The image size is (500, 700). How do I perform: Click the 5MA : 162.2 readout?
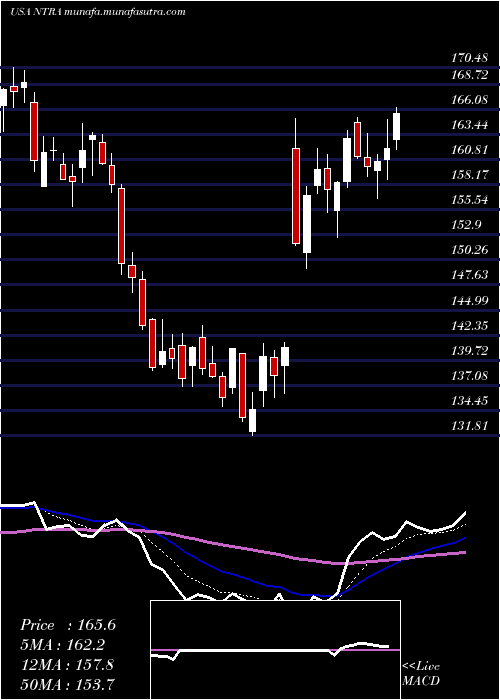65,645
